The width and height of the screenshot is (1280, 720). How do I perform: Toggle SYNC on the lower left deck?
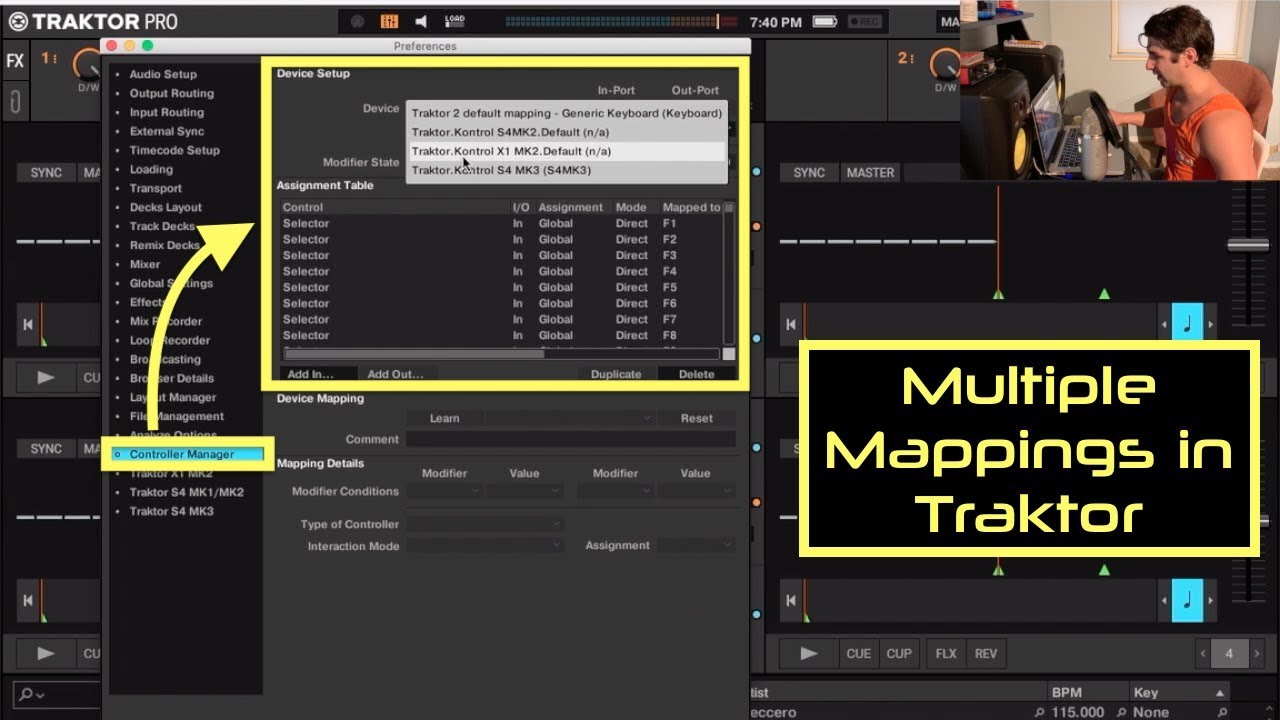46,449
